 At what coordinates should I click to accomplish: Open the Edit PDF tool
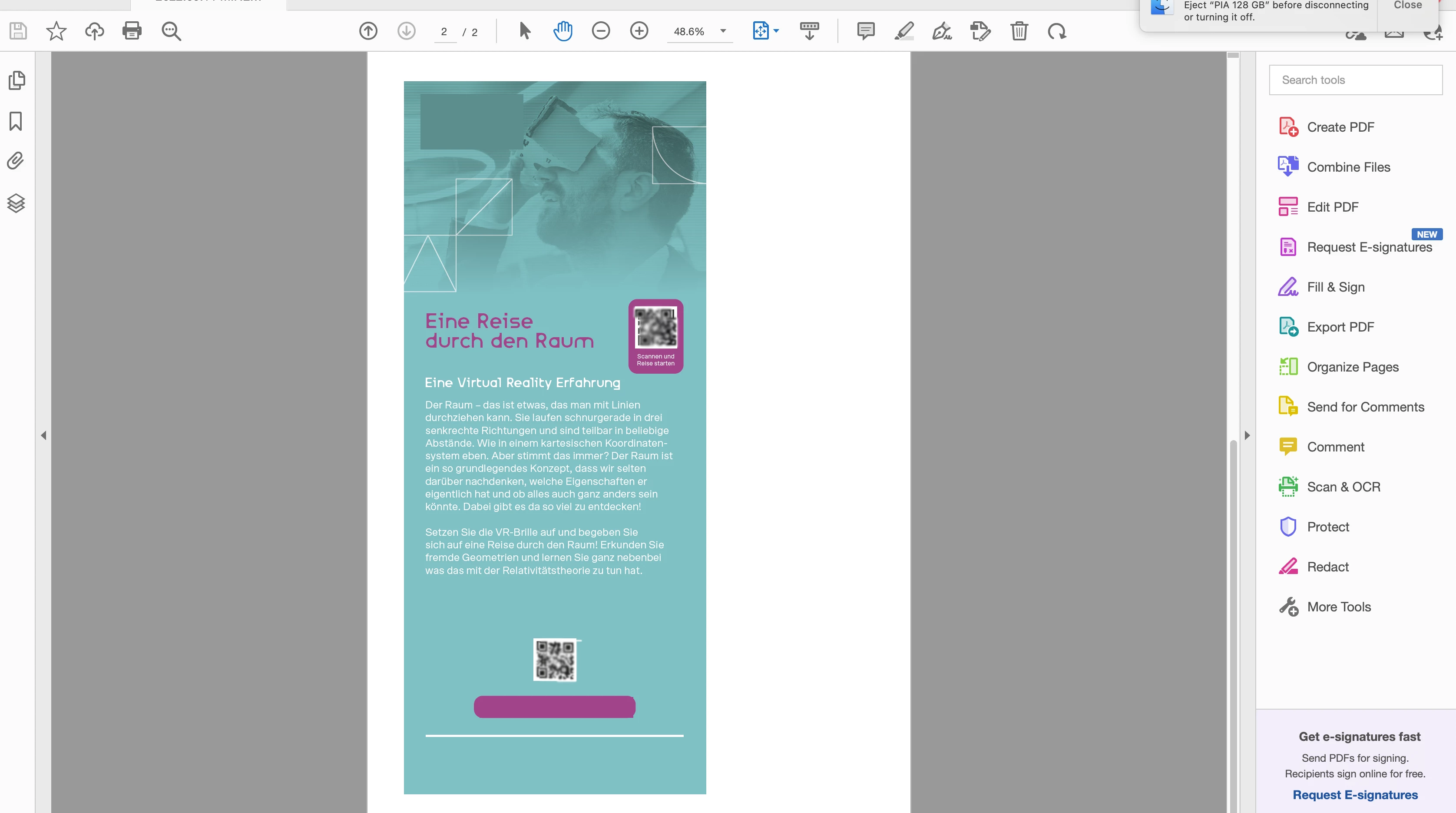(x=1332, y=207)
